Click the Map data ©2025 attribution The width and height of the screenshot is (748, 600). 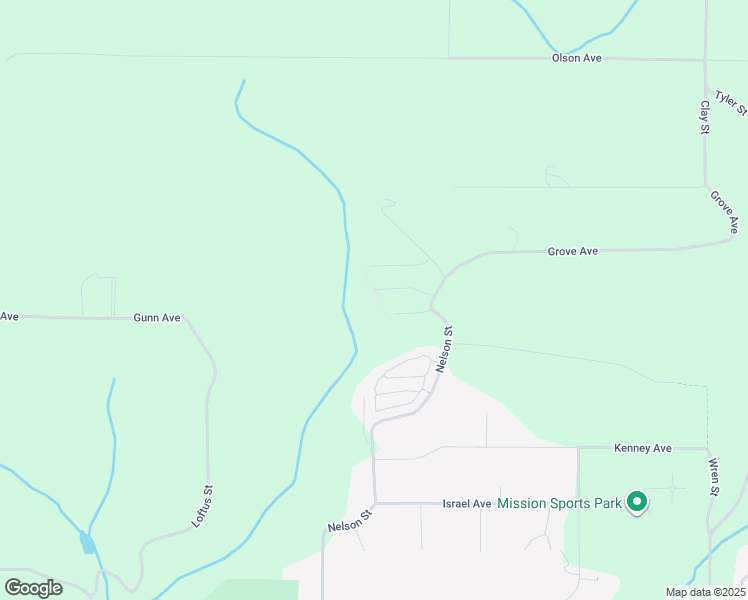pos(705,592)
